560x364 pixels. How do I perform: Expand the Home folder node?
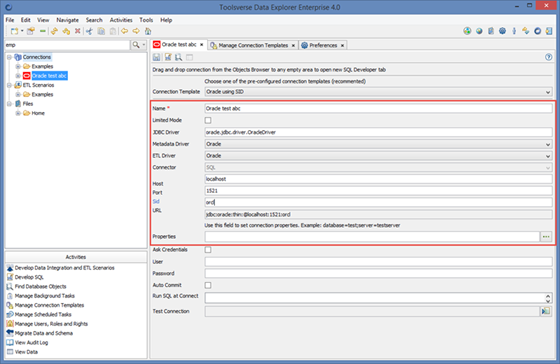18,113
